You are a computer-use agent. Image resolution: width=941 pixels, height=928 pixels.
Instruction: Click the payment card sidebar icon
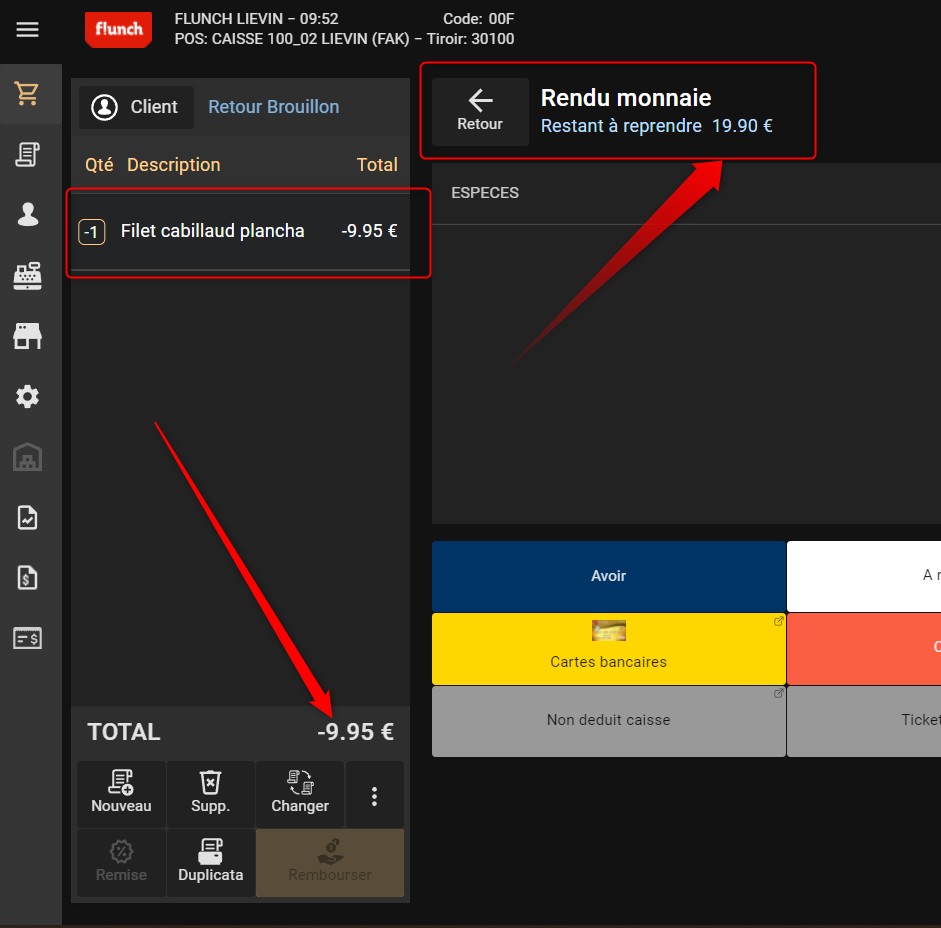click(x=28, y=638)
